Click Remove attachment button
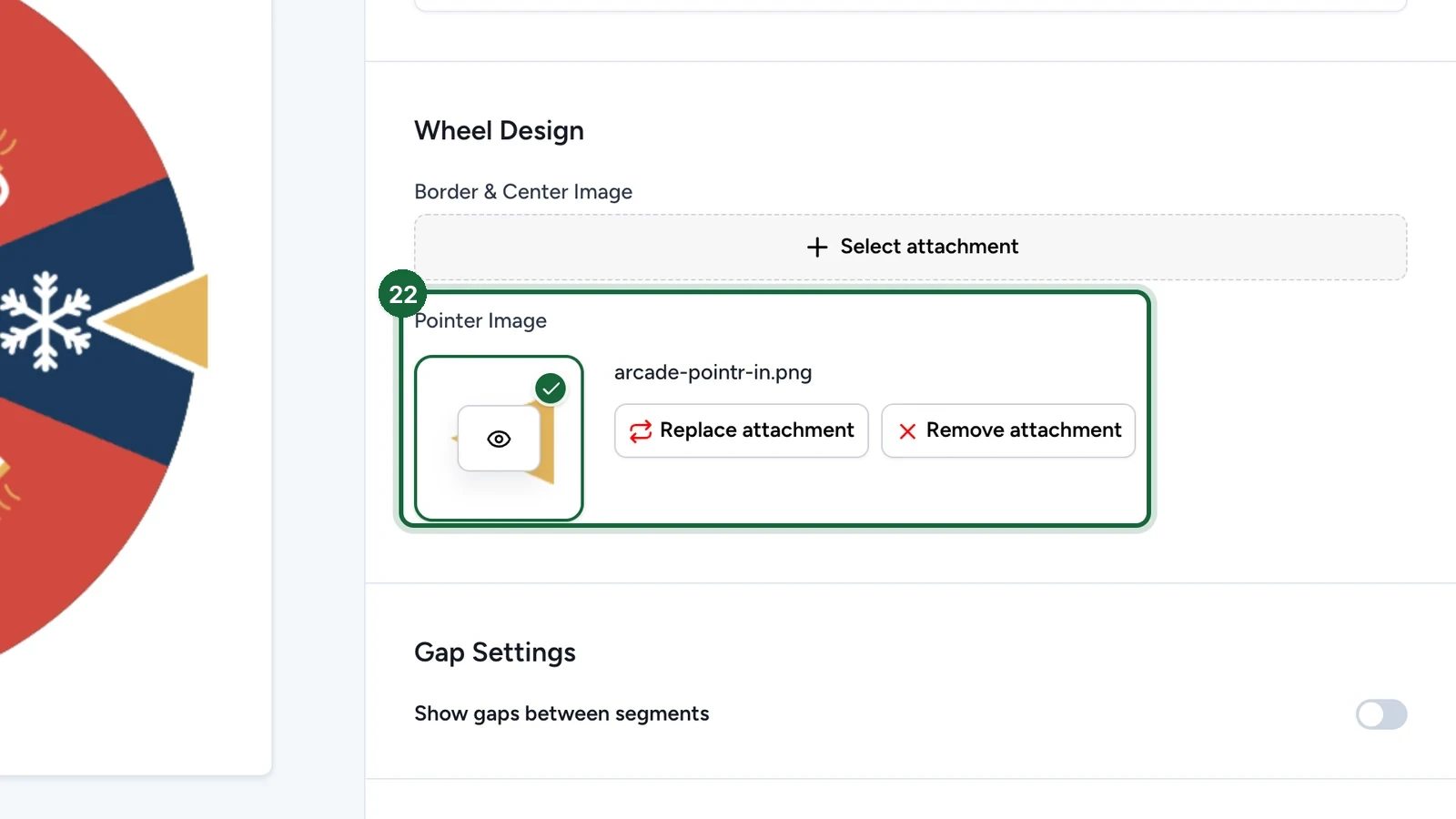 (x=1008, y=430)
